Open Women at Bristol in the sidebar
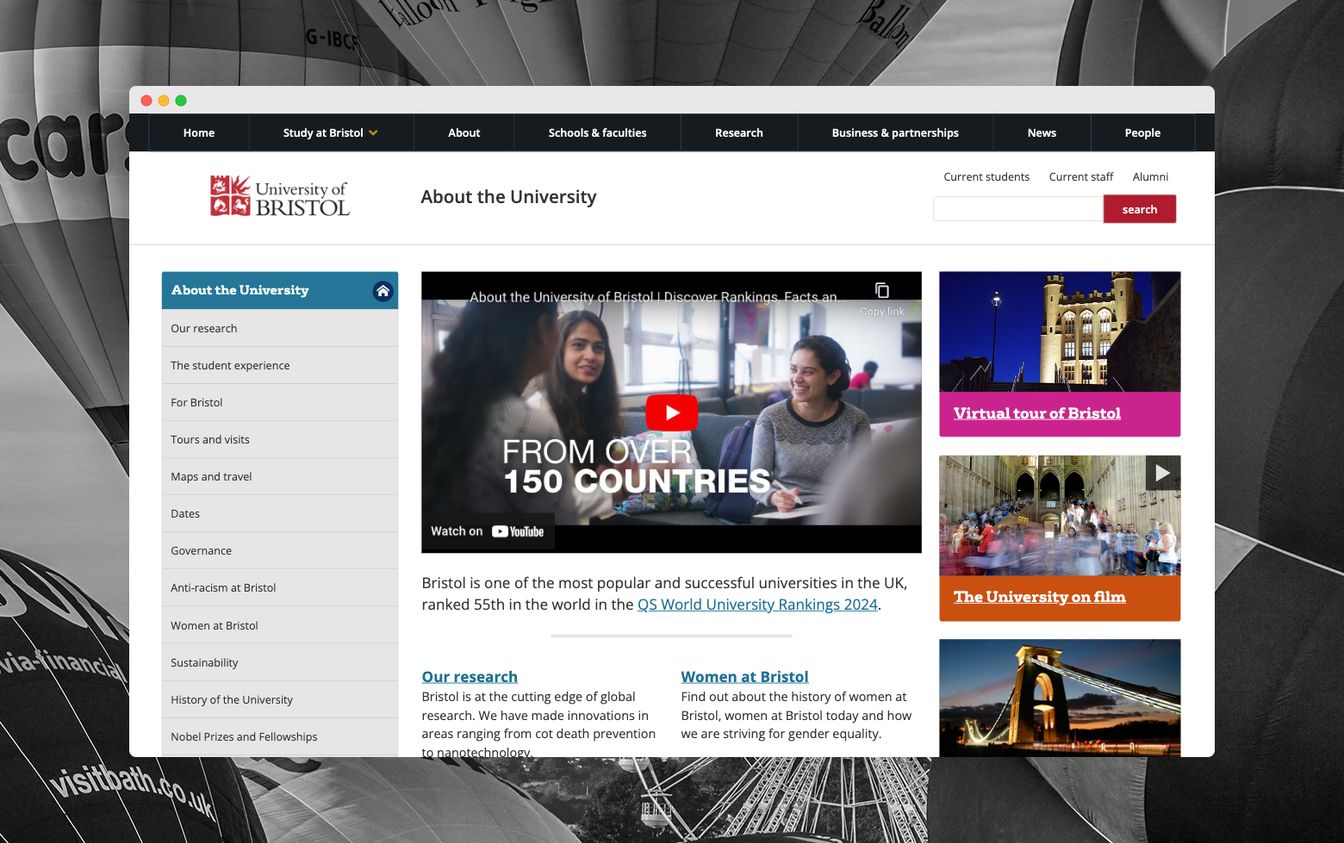1344x843 pixels. click(x=280, y=625)
